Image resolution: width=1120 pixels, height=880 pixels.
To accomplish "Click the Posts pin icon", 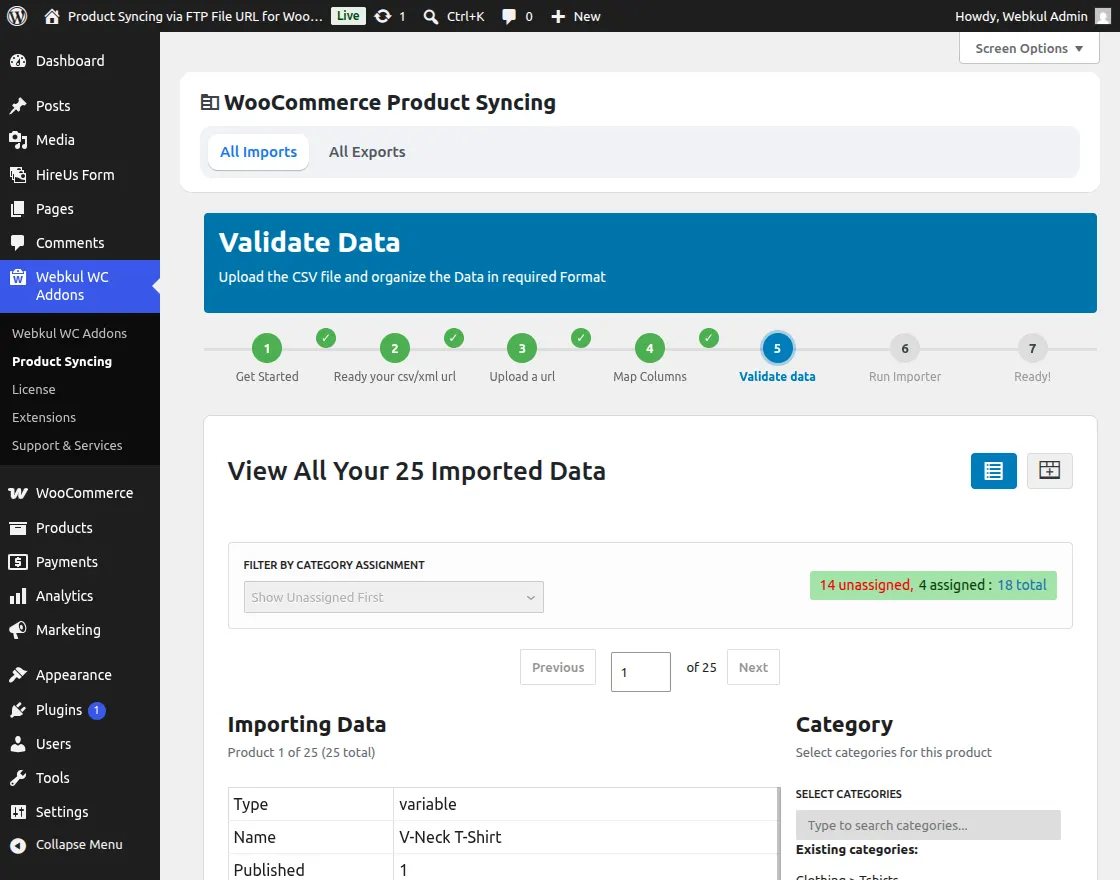I will click(18, 106).
